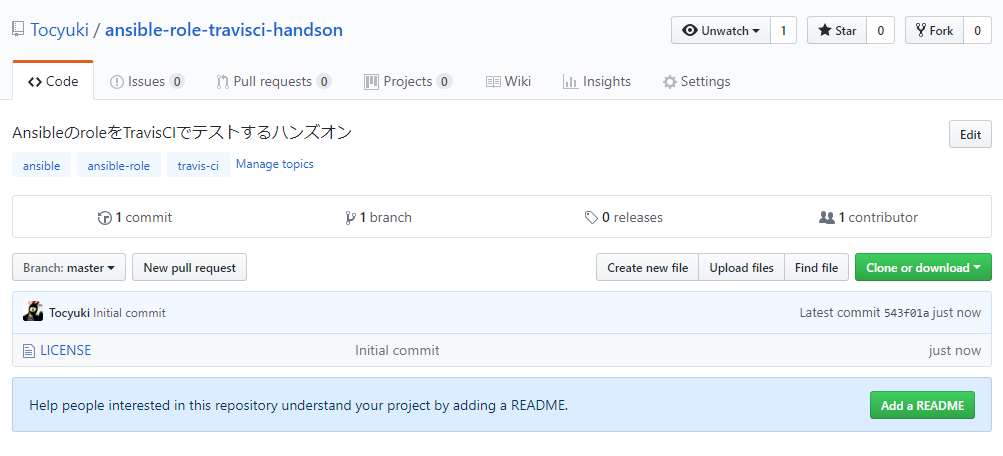
Task: Click the Tocyuki commit author name
Action: tap(69, 313)
